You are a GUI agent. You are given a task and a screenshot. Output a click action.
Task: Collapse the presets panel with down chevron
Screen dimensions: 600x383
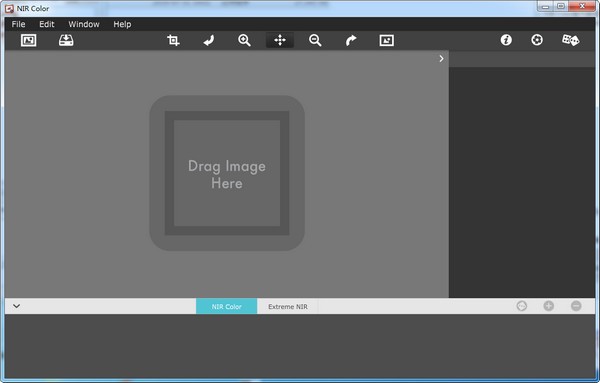click(16, 306)
